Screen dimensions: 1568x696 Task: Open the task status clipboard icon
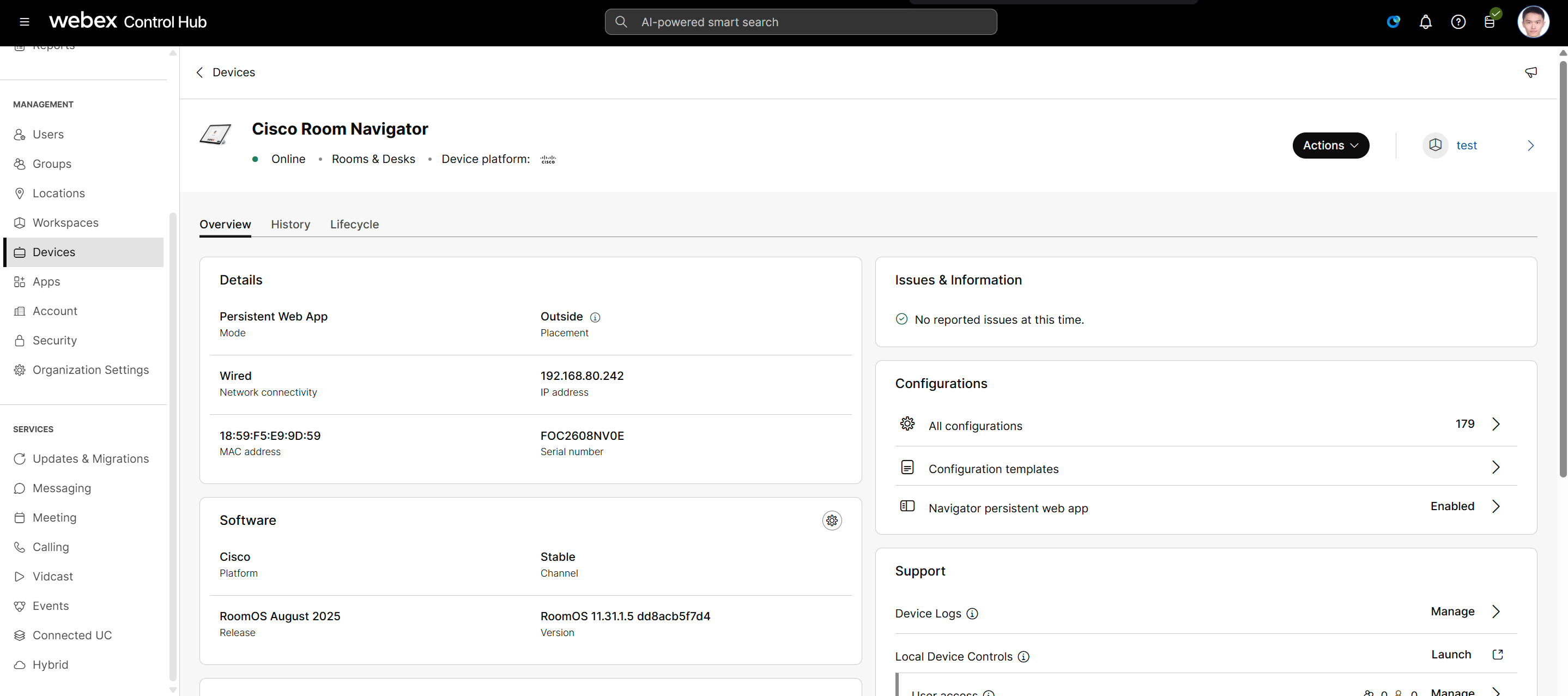1490,22
